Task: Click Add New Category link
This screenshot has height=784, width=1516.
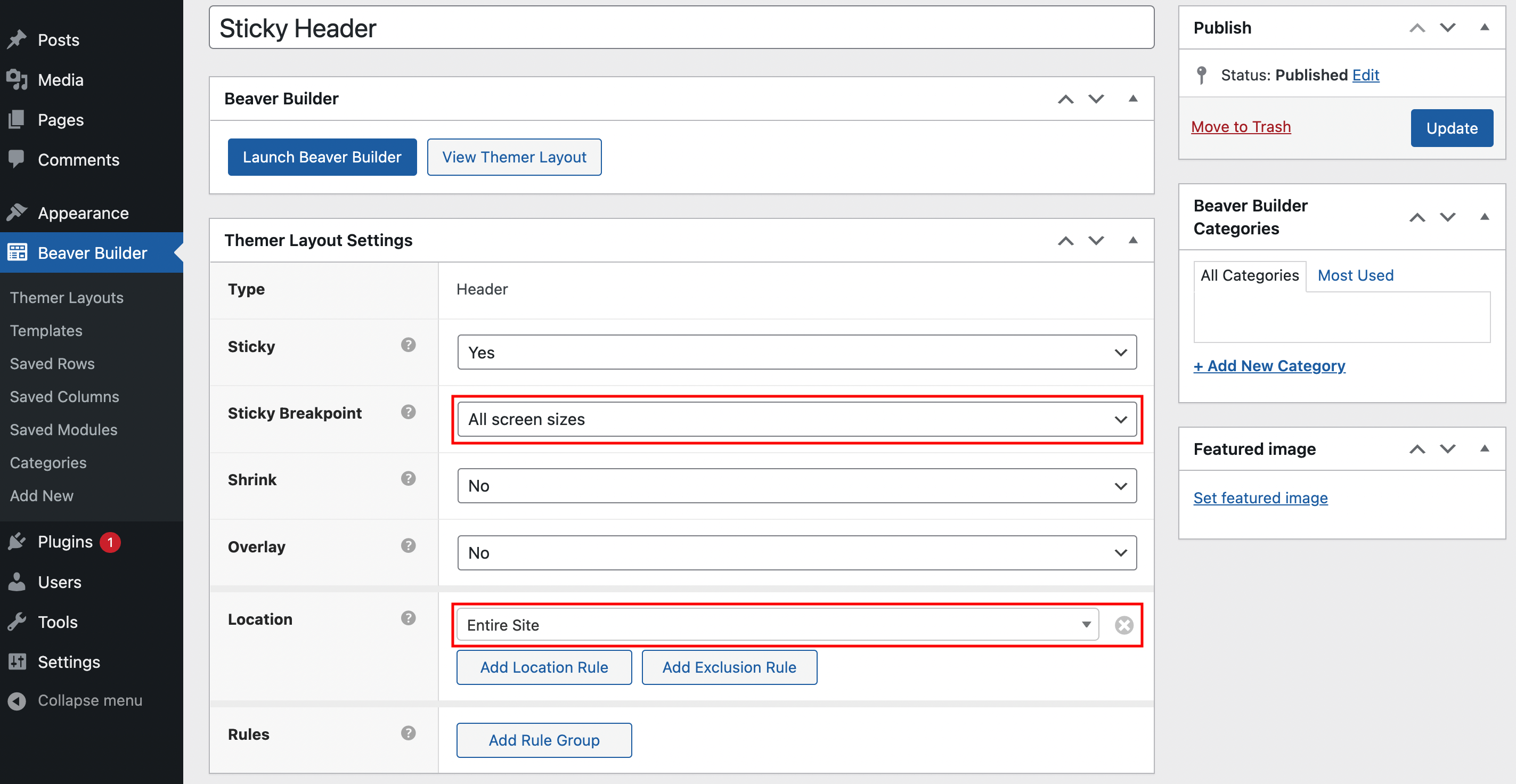Action: tap(1269, 365)
